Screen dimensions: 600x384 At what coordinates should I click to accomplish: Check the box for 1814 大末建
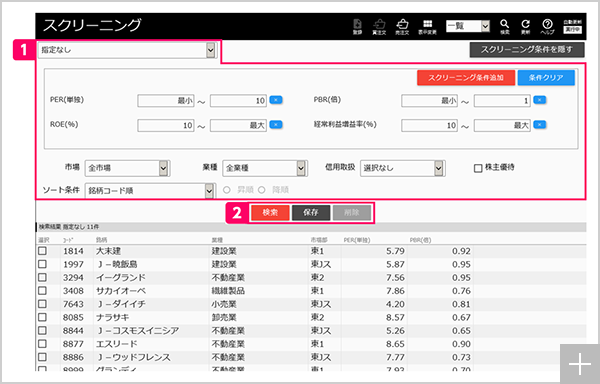[42, 251]
